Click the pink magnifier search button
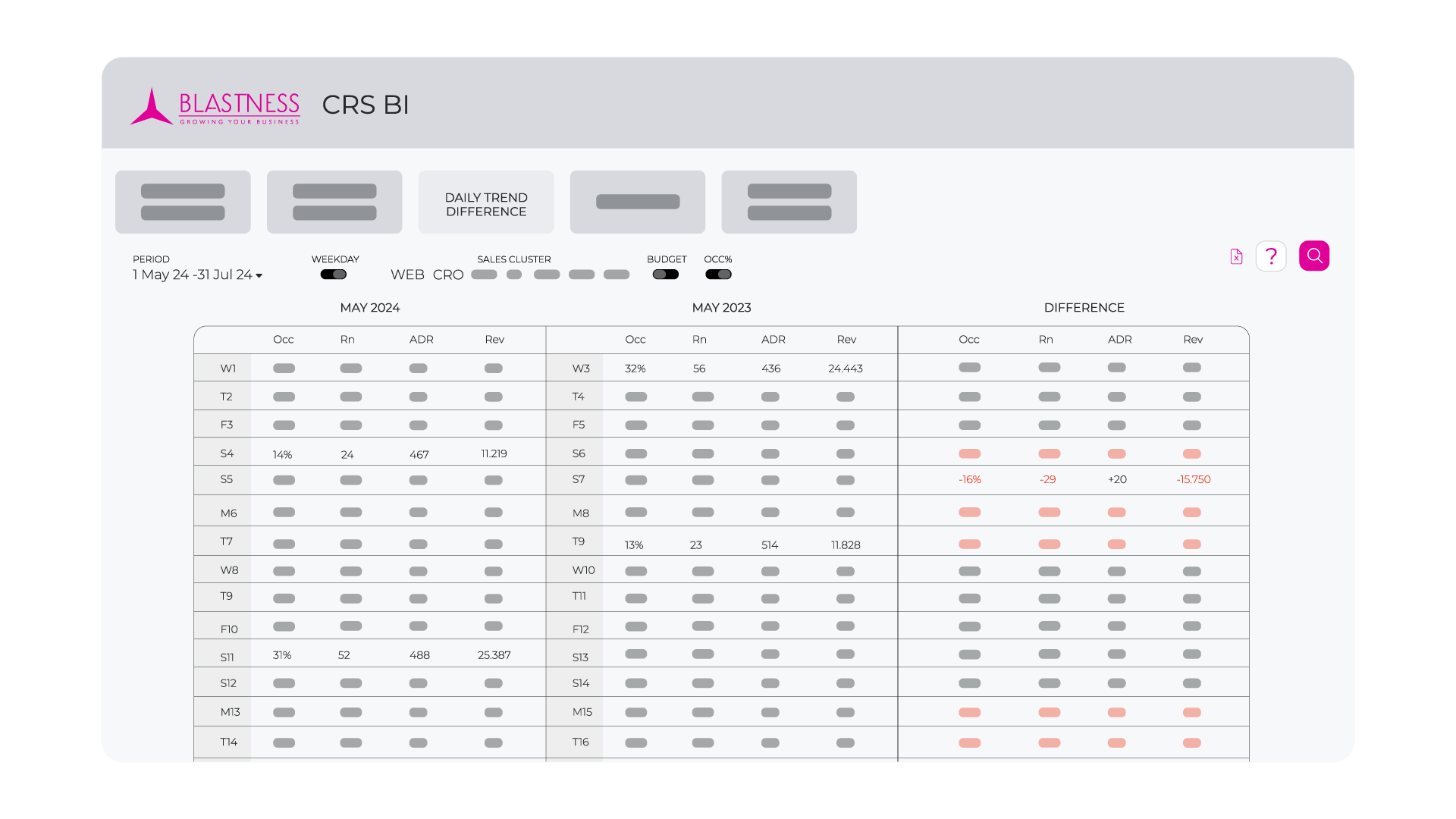The width and height of the screenshot is (1456, 819). click(x=1313, y=256)
